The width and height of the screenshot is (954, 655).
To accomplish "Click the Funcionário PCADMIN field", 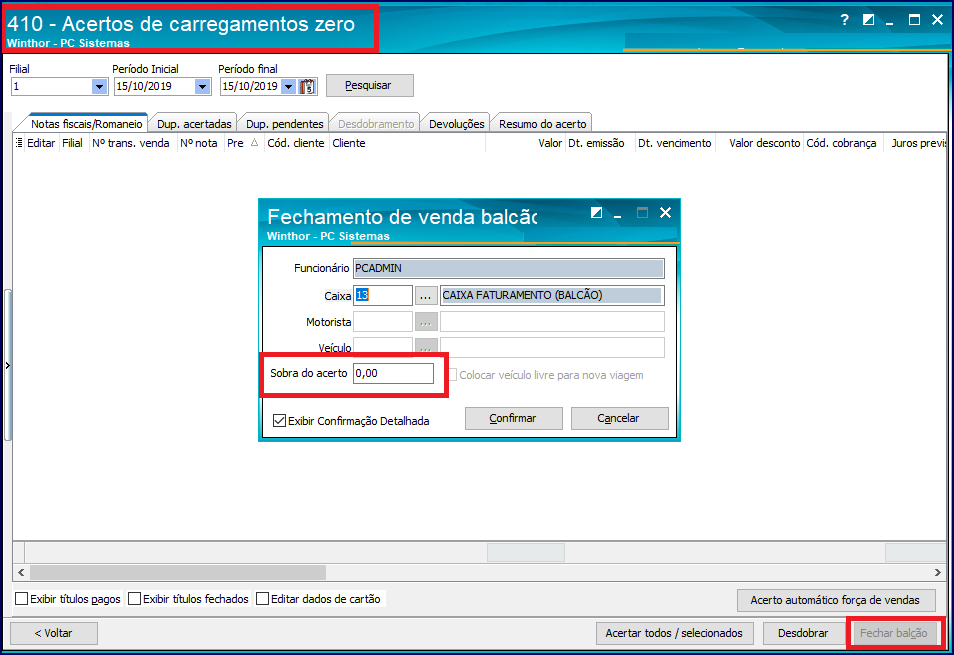I will [509, 268].
